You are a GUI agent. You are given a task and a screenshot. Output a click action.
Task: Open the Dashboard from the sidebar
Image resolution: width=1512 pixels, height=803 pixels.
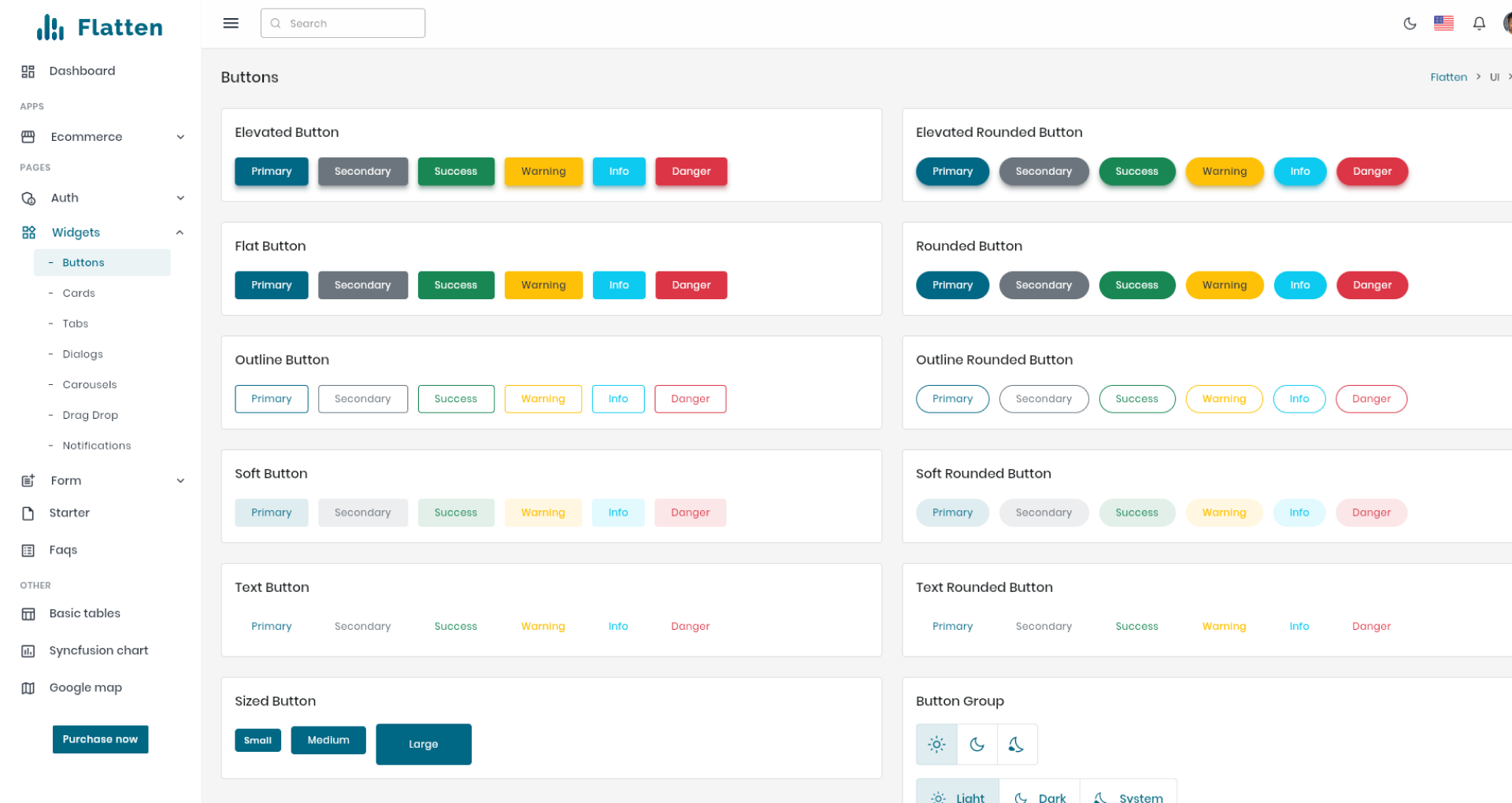coord(82,71)
